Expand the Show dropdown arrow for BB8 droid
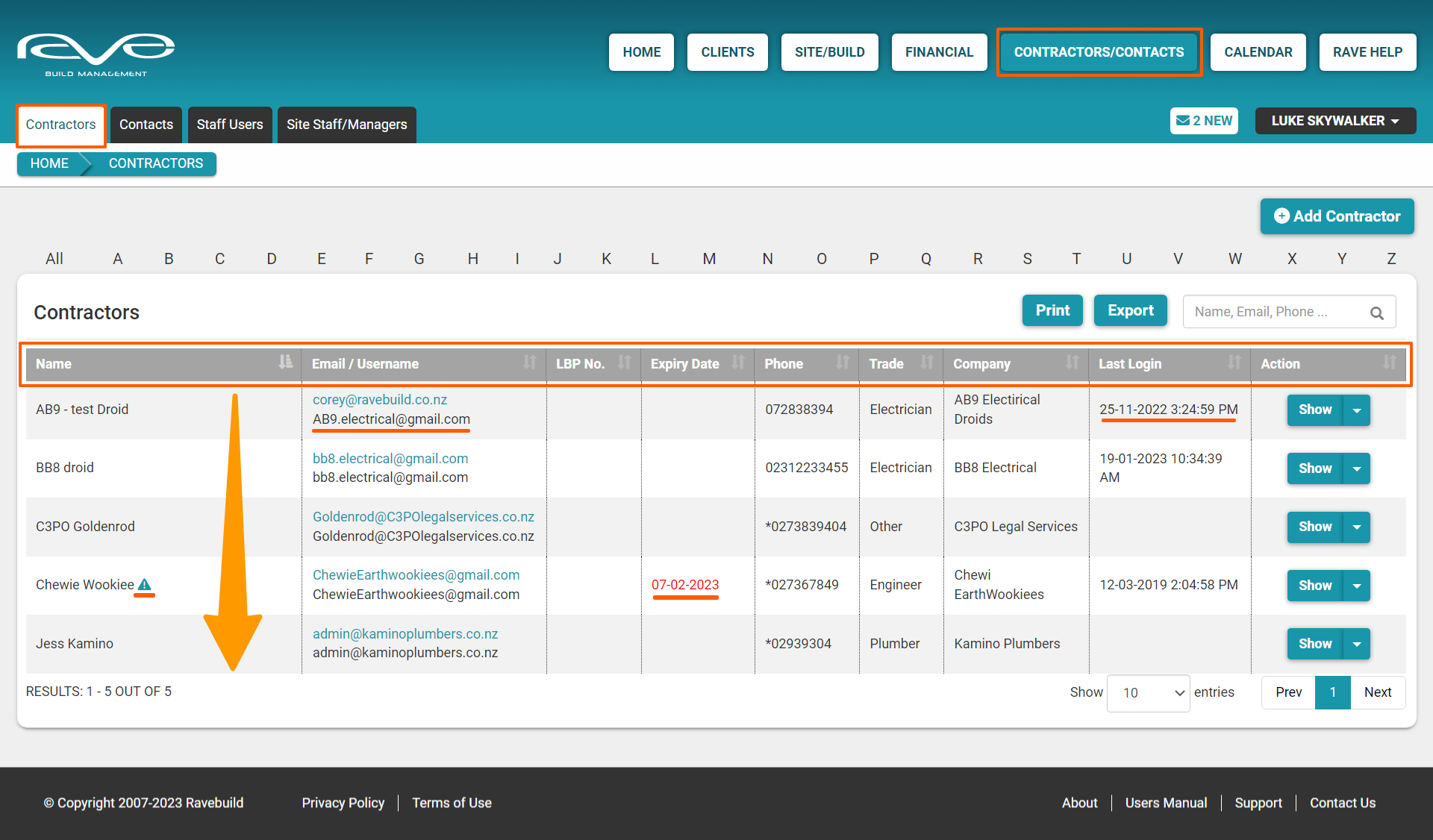Screen dimensions: 1433x840 point(1357,468)
